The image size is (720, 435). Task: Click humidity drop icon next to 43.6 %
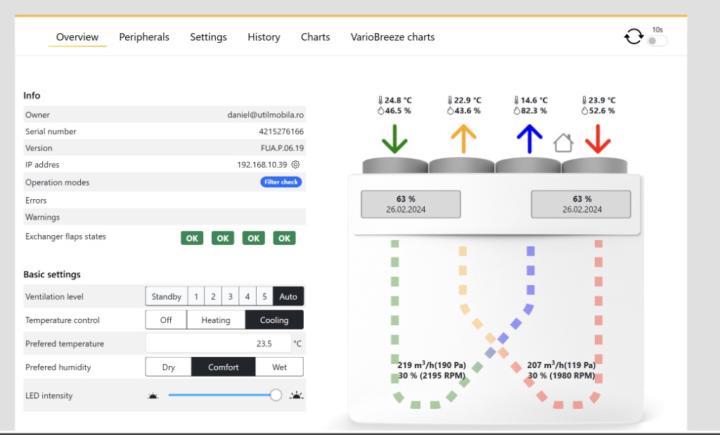click(450, 111)
